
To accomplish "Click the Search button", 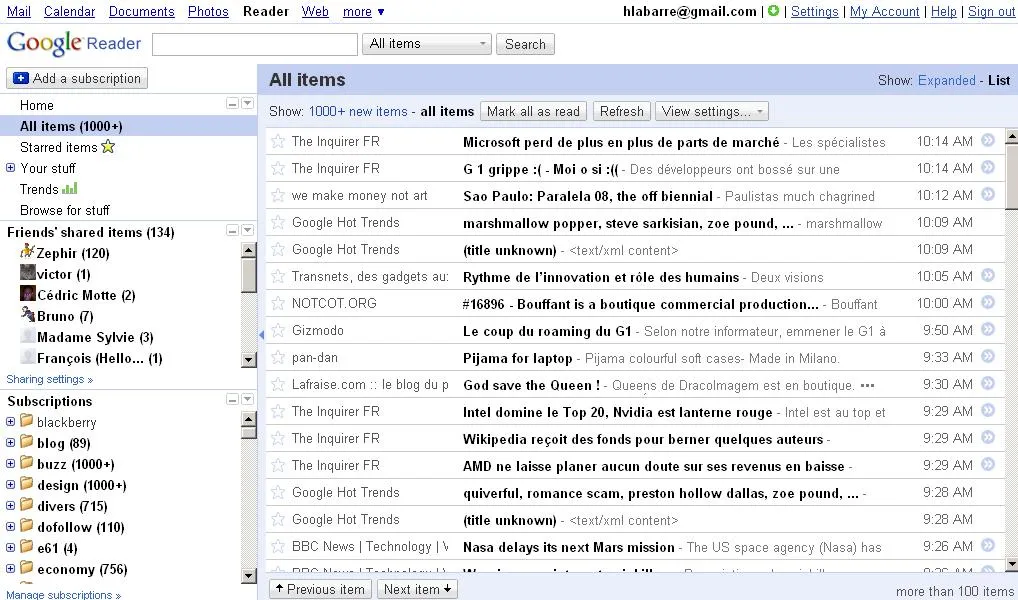I will point(525,44).
